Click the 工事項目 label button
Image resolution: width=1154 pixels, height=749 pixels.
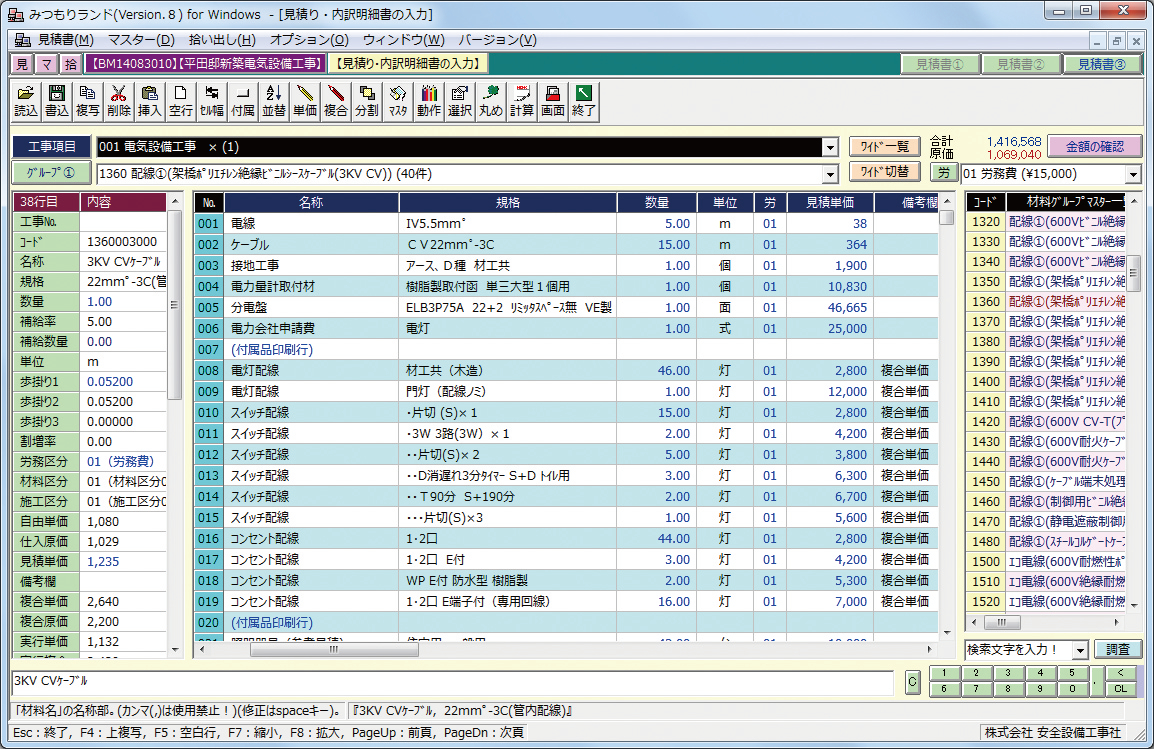[x=52, y=146]
